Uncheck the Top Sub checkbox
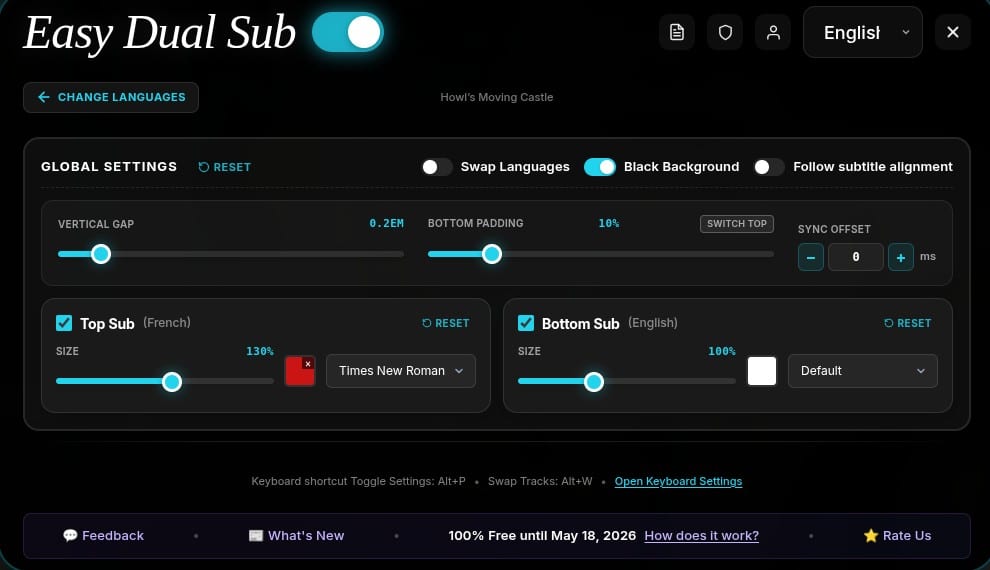The height and width of the screenshot is (570, 990). (x=64, y=323)
